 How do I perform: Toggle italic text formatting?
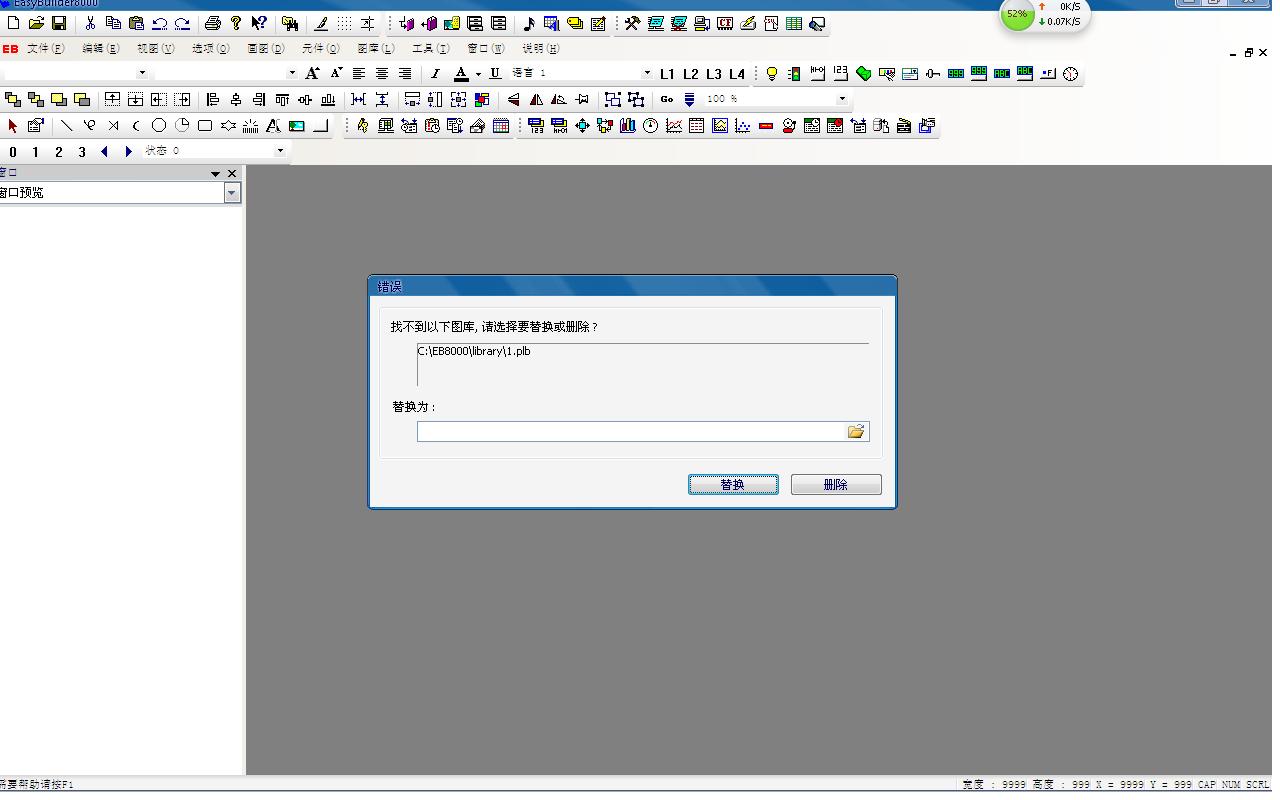tap(435, 73)
